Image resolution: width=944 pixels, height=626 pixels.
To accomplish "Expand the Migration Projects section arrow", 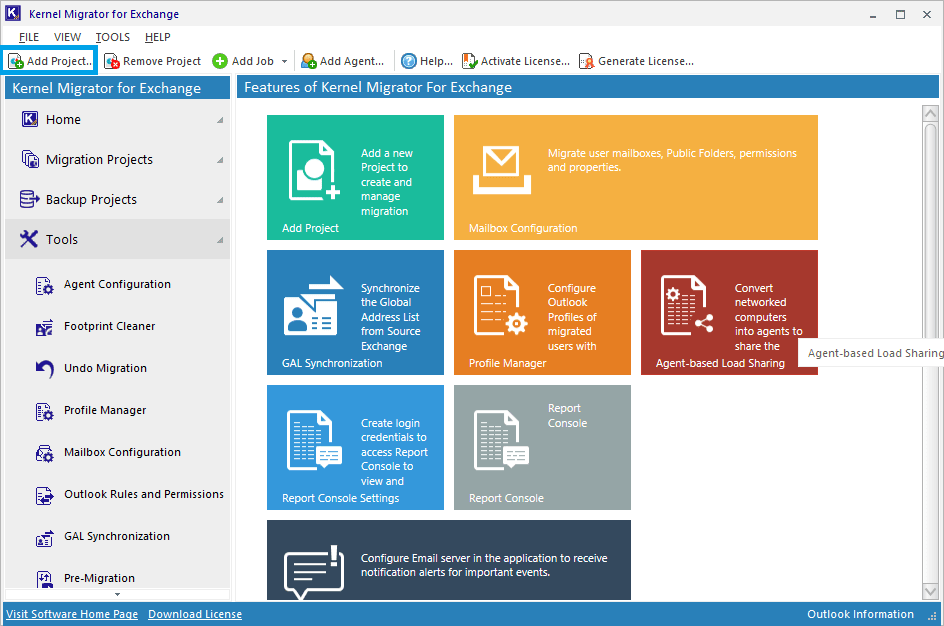I will click(220, 160).
